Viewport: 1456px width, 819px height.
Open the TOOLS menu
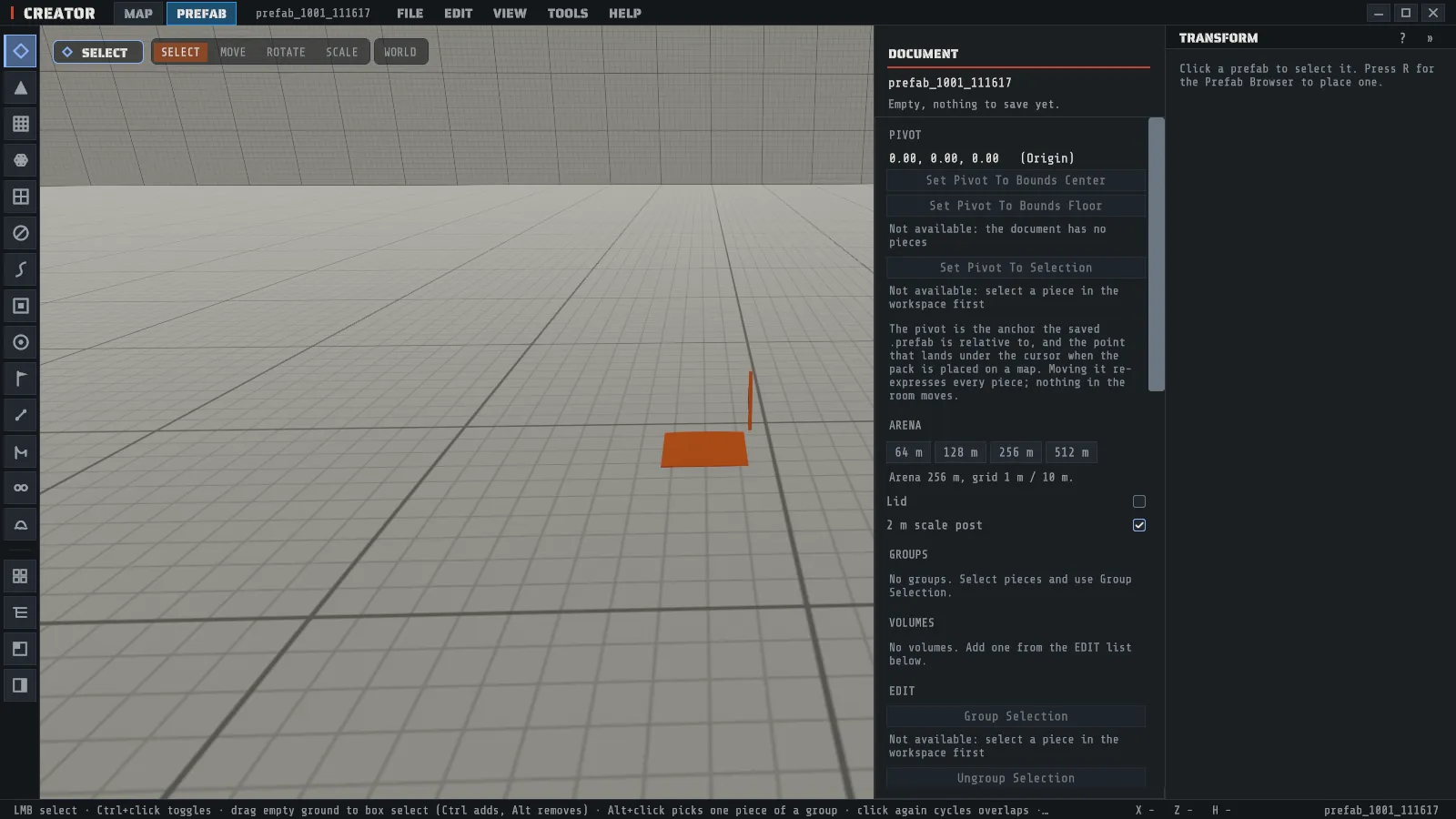click(568, 13)
